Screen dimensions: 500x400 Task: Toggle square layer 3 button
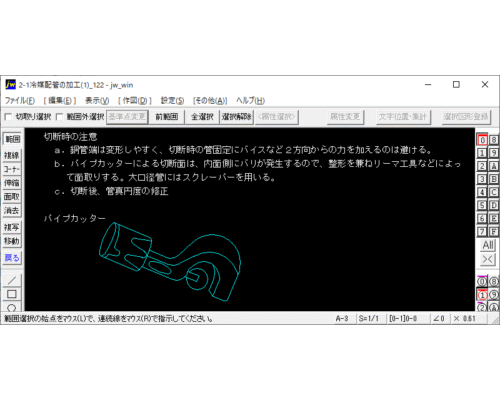[482, 179]
